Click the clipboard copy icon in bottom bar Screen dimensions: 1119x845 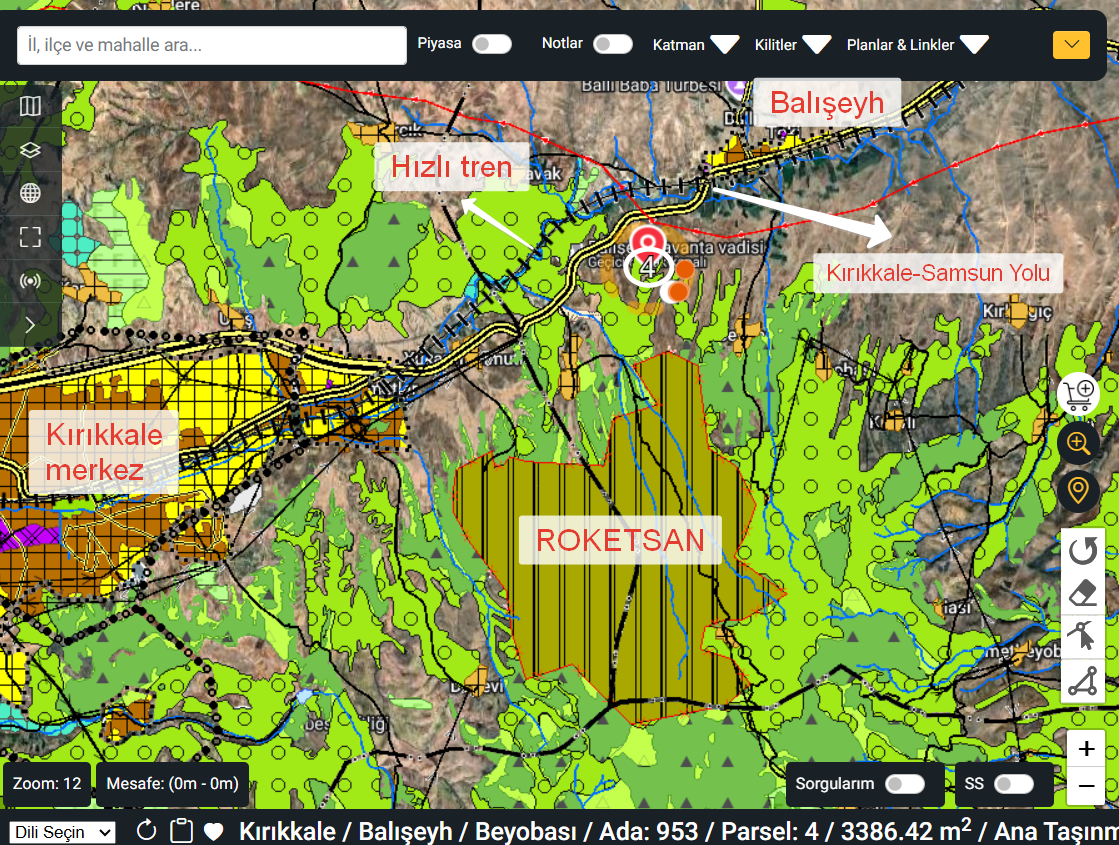(x=181, y=830)
